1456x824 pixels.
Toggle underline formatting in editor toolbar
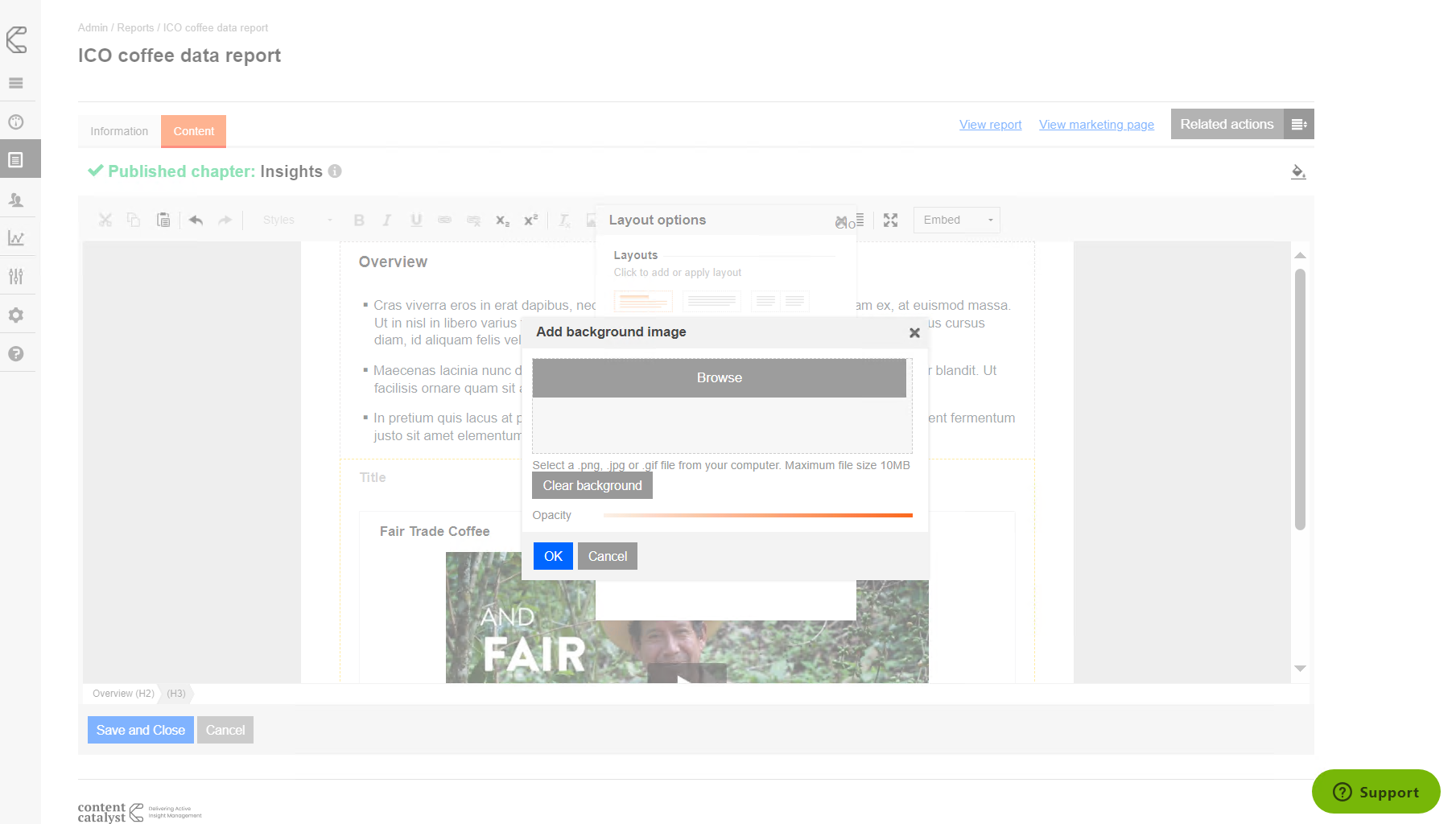[416, 220]
